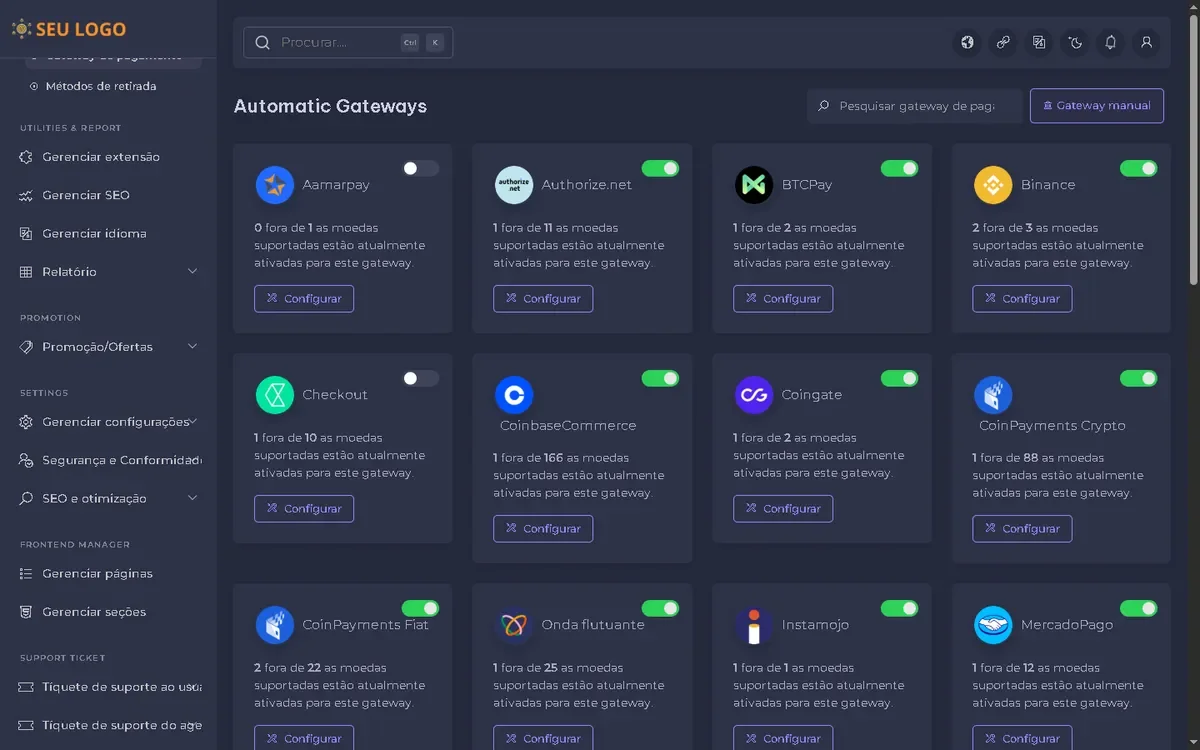Open the language translate icon in header
This screenshot has width=1200, height=750.
click(x=1039, y=42)
